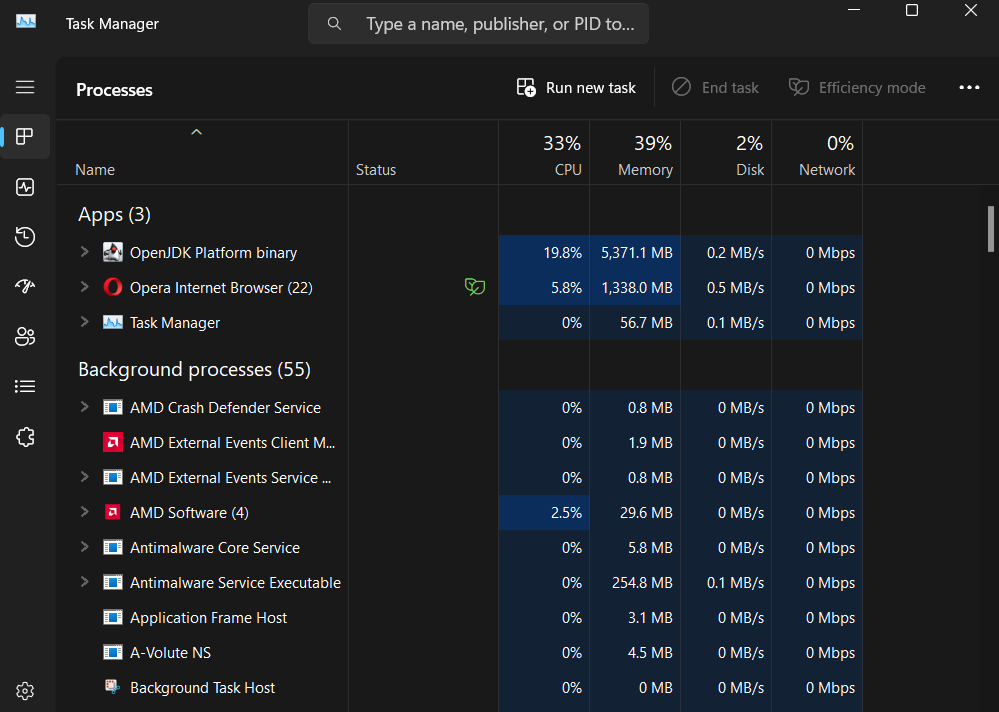Open the Services page in the sidebar
Image resolution: width=999 pixels, height=712 pixels.
pyautogui.click(x=25, y=437)
